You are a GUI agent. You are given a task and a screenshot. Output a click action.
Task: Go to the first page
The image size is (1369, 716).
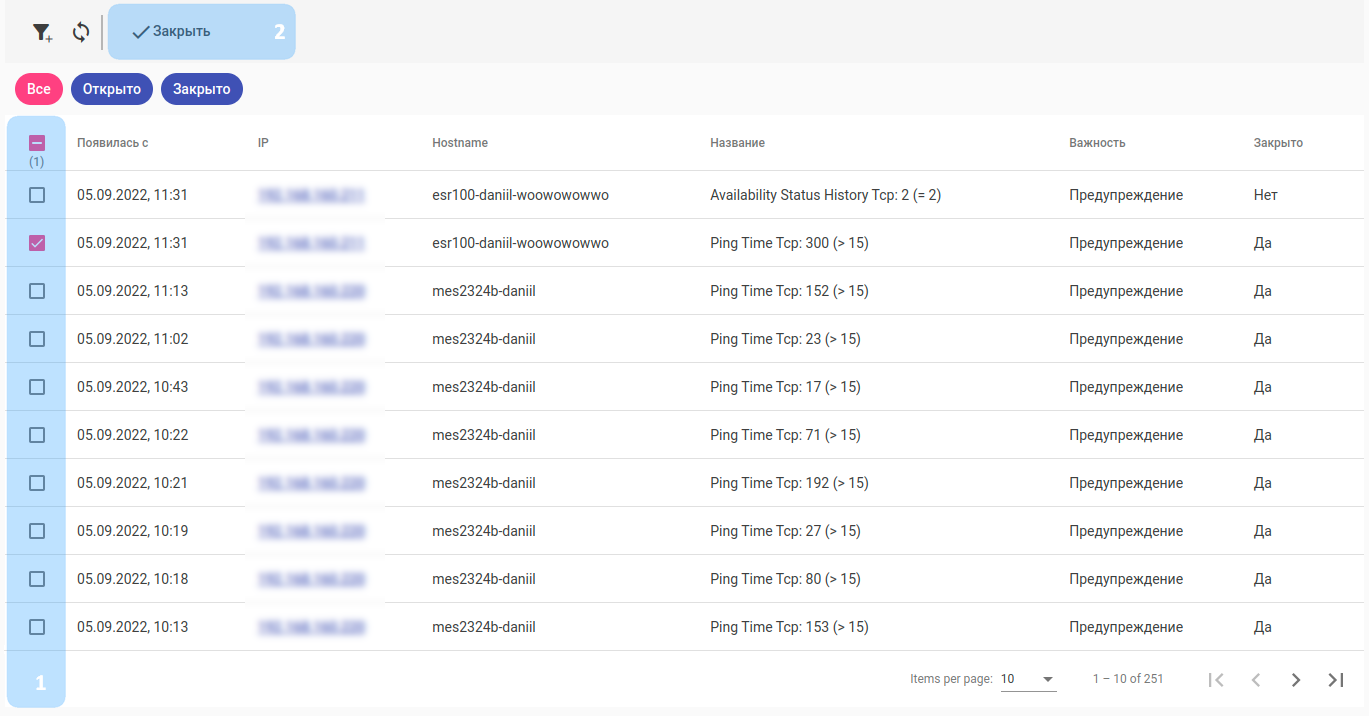(1216, 680)
